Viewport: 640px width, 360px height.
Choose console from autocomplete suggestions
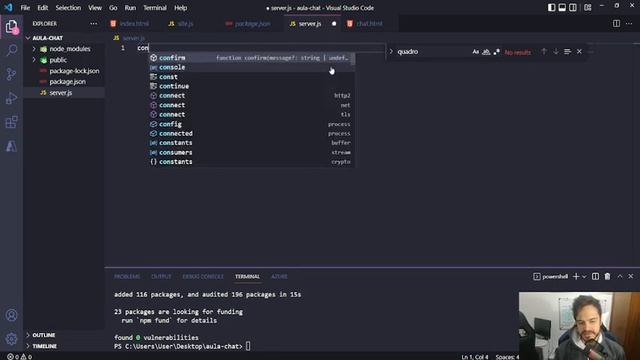tap(251, 67)
